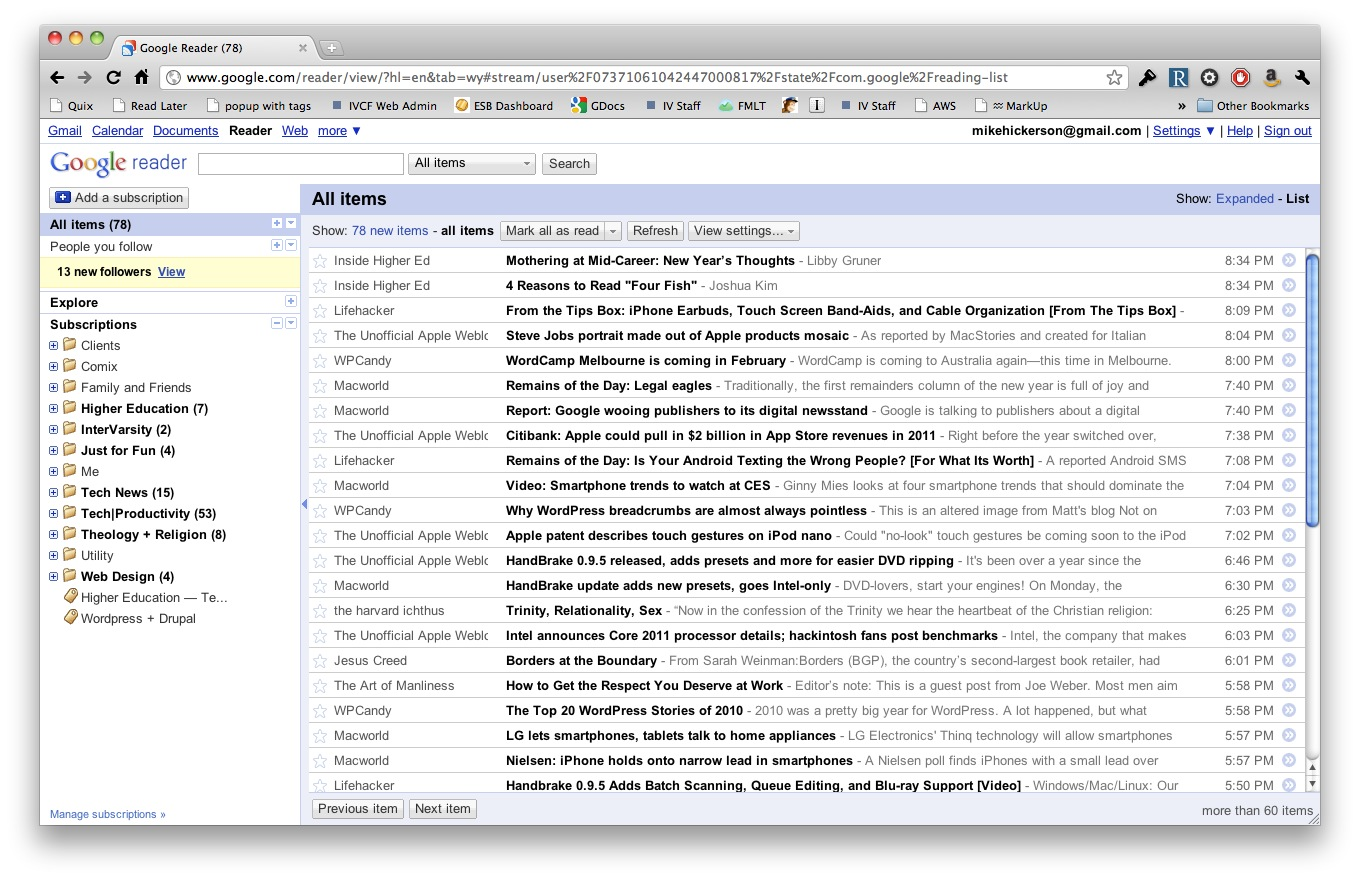The height and width of the screenshot is (880, 1360).
Task: Star the "Trinity, Relationality, Sex" item
Action: (x=320, y=611)
